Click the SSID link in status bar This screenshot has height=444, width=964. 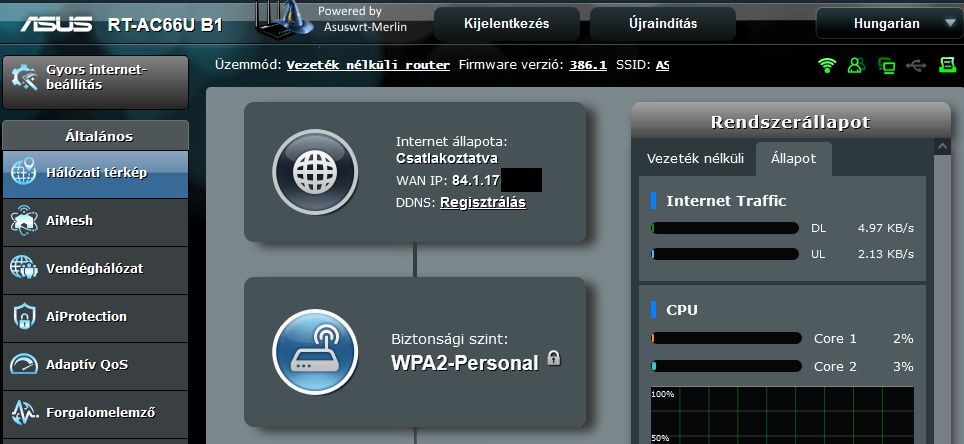coord(662,65)
